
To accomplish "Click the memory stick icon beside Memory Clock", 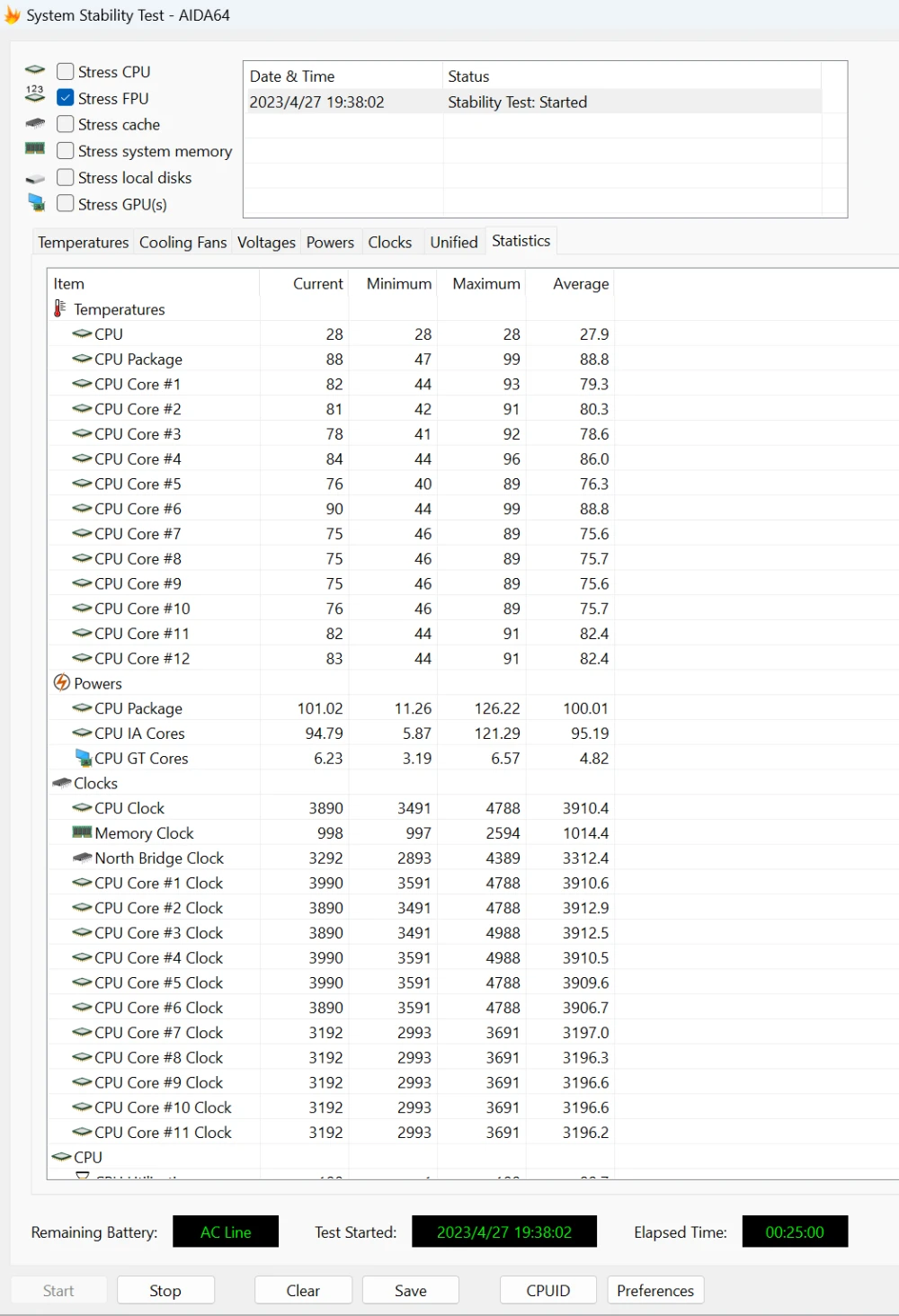I will click(x=82, y=833).
